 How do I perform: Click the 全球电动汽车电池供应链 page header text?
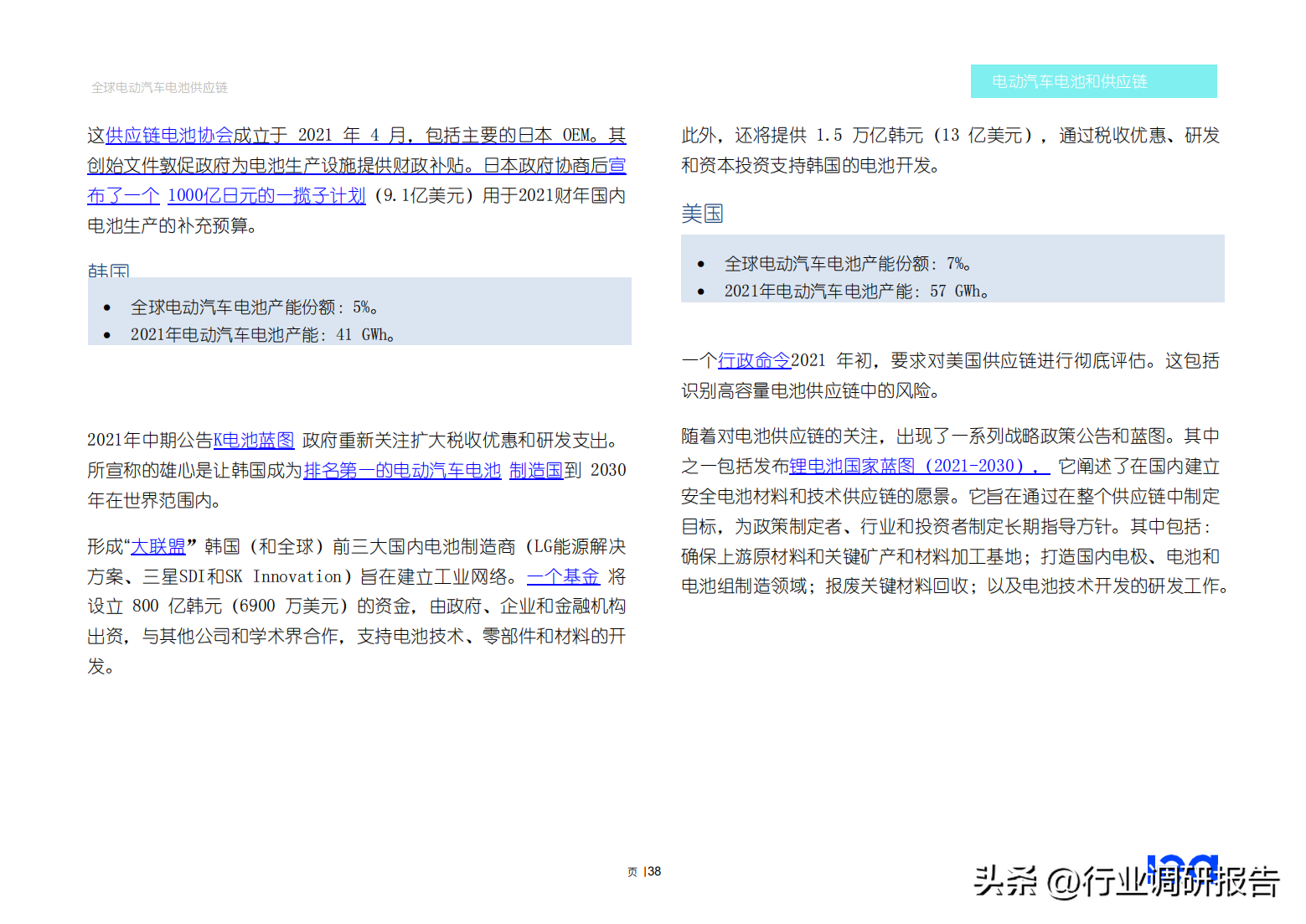[159, 87]
